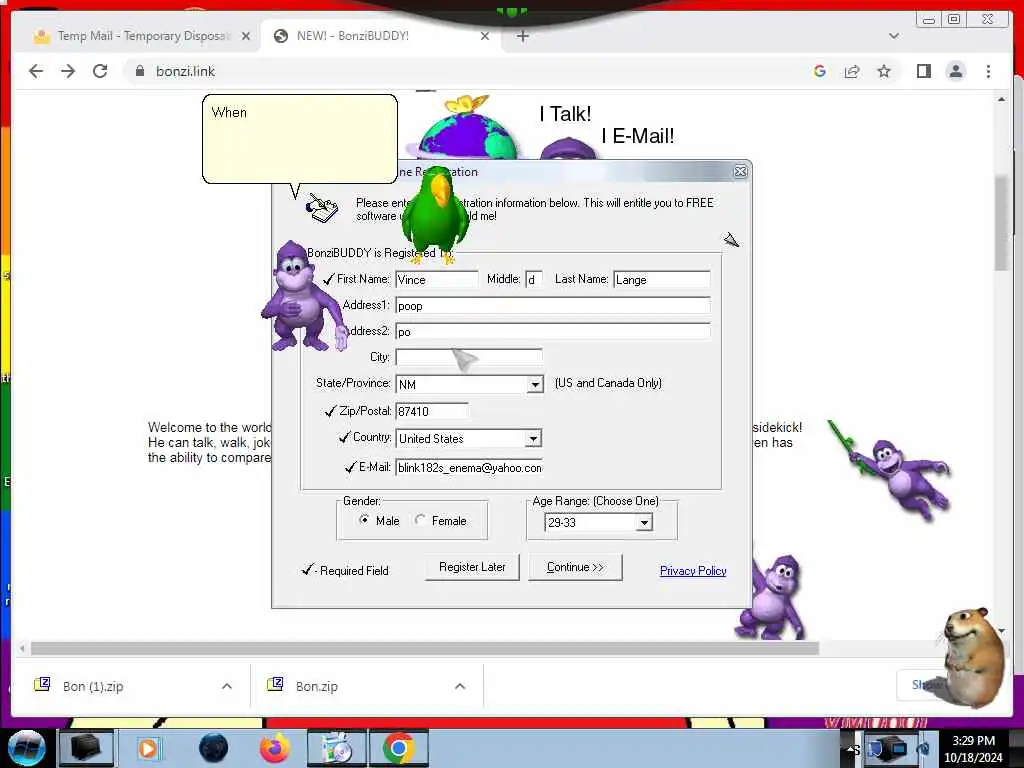Click the vertical page scrollbar thumb
1024x768 pixels.
(1002, 222)
